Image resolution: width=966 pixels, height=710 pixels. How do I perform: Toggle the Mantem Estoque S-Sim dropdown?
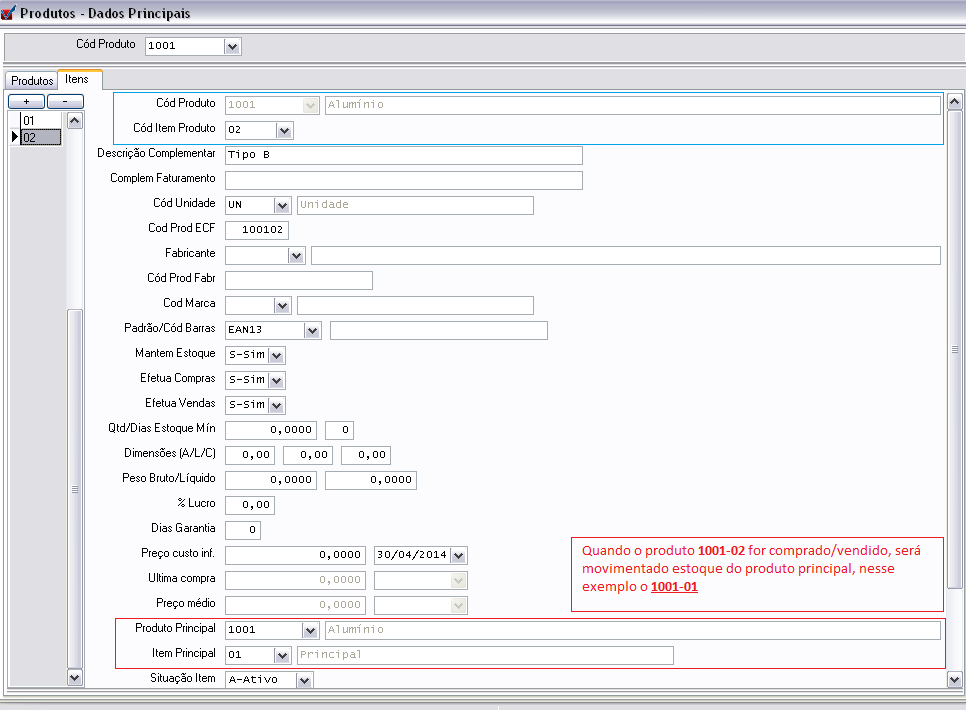point(277,355)
